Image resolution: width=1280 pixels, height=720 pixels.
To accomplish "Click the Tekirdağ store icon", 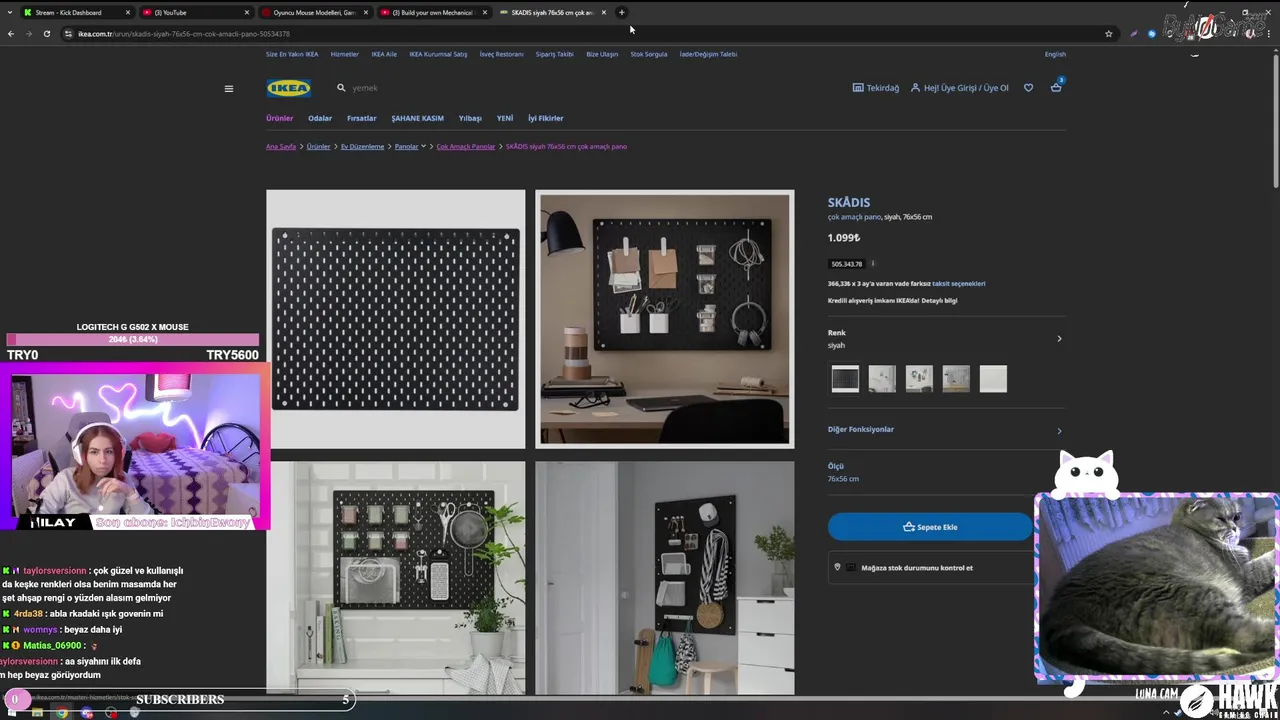I will click(x=858, y=88).
